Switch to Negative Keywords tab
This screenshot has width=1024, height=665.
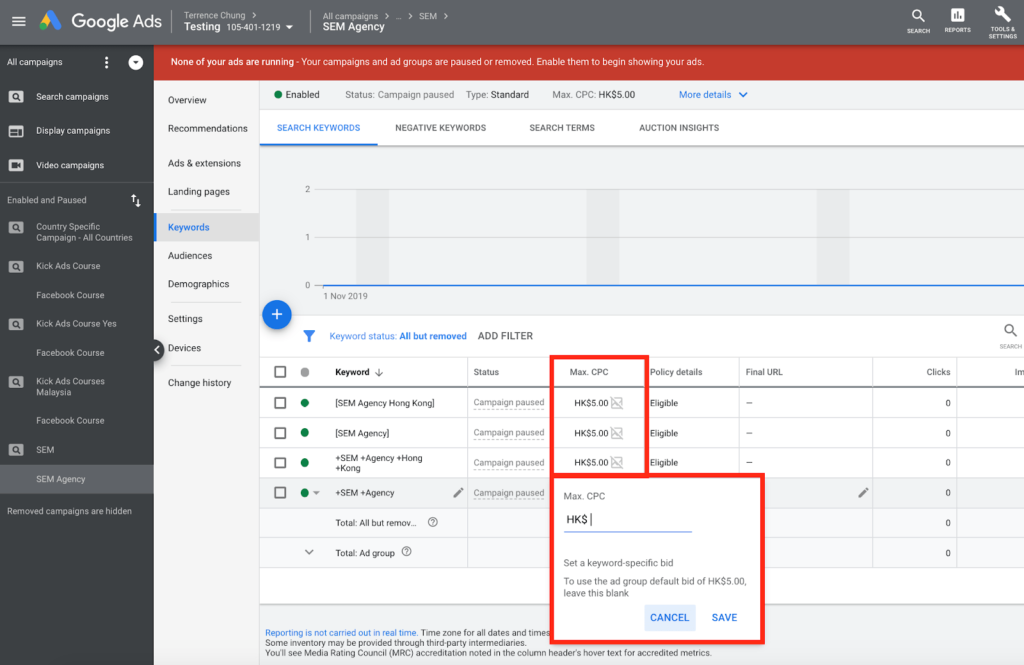point(440,128)
